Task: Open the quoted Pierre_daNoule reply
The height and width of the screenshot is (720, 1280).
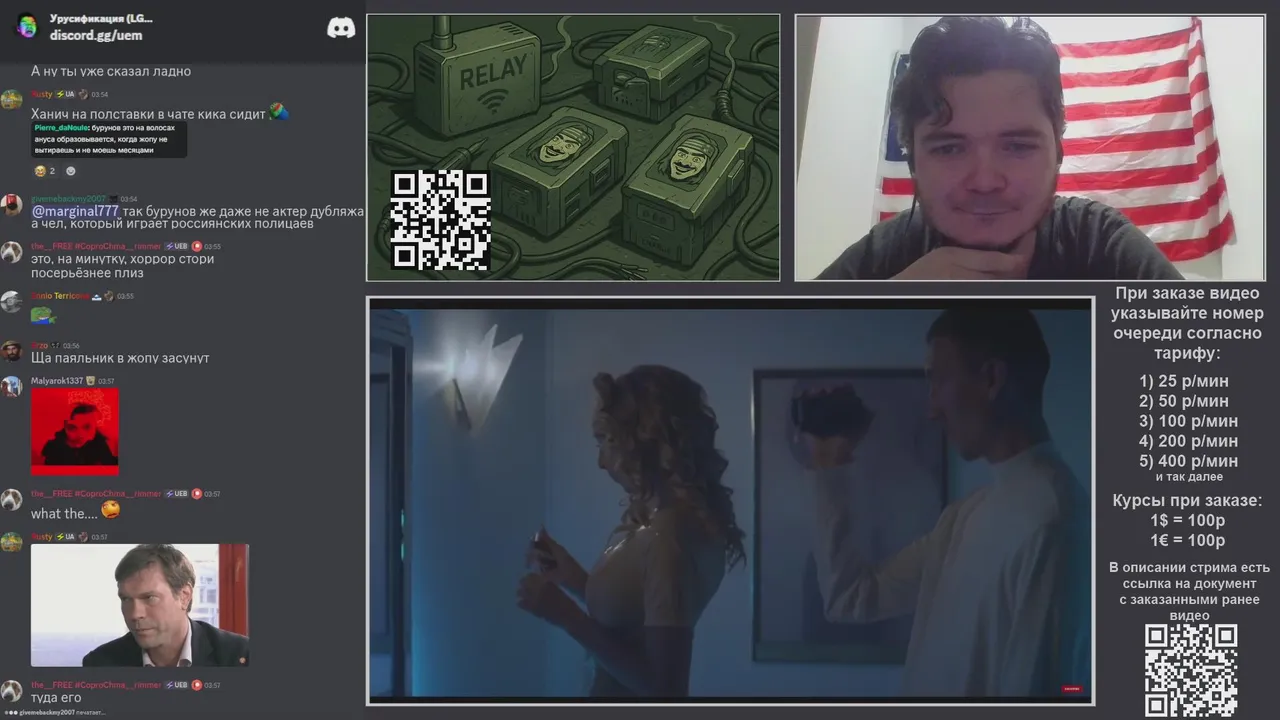Action: coord(108,140)
